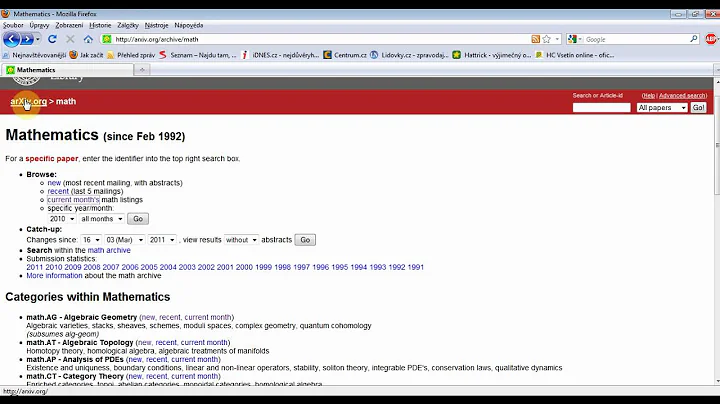Open math.AP new link
Screen dimensions: 720x404
pos(135,359)
